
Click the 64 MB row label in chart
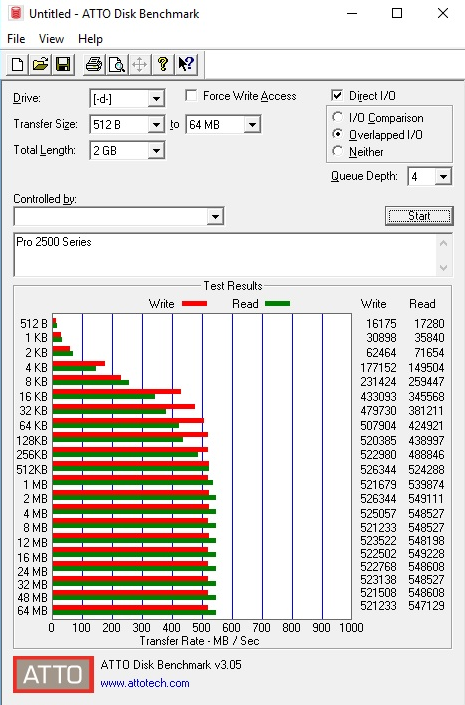click(x=32, y=611)
